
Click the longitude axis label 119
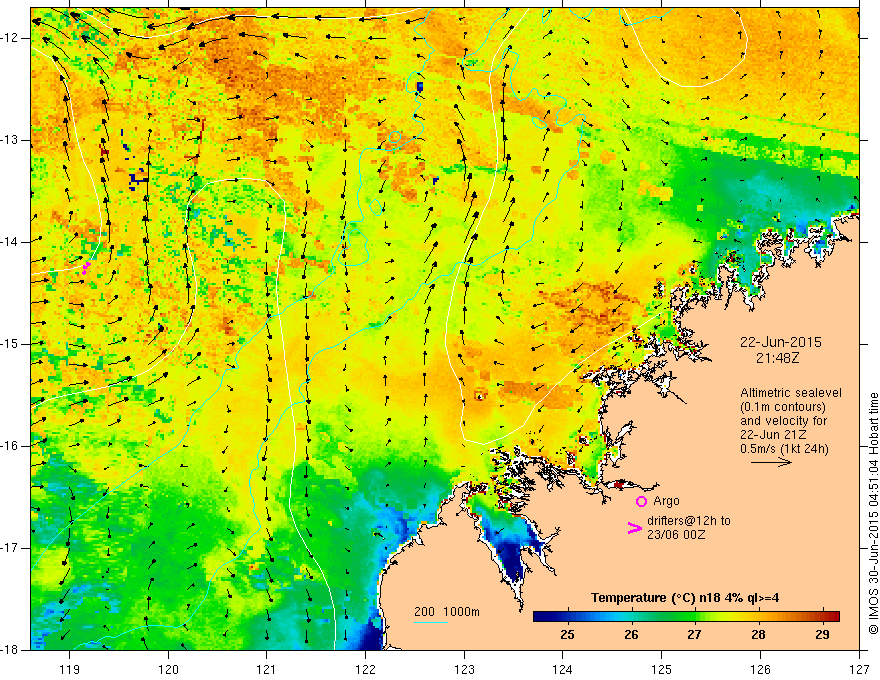tap(70, 669)
